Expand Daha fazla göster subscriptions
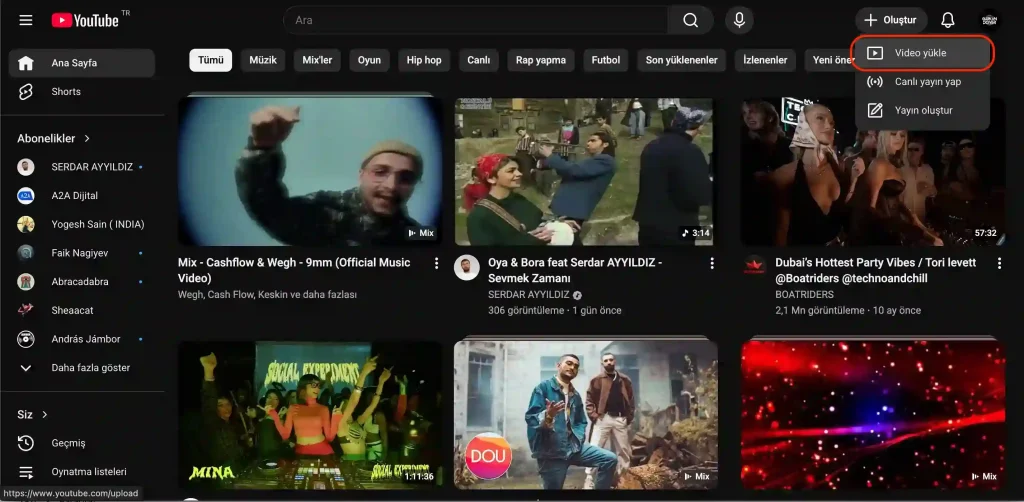The height and width of the screenshot is (502, 1024). click(x=90, y=368)
